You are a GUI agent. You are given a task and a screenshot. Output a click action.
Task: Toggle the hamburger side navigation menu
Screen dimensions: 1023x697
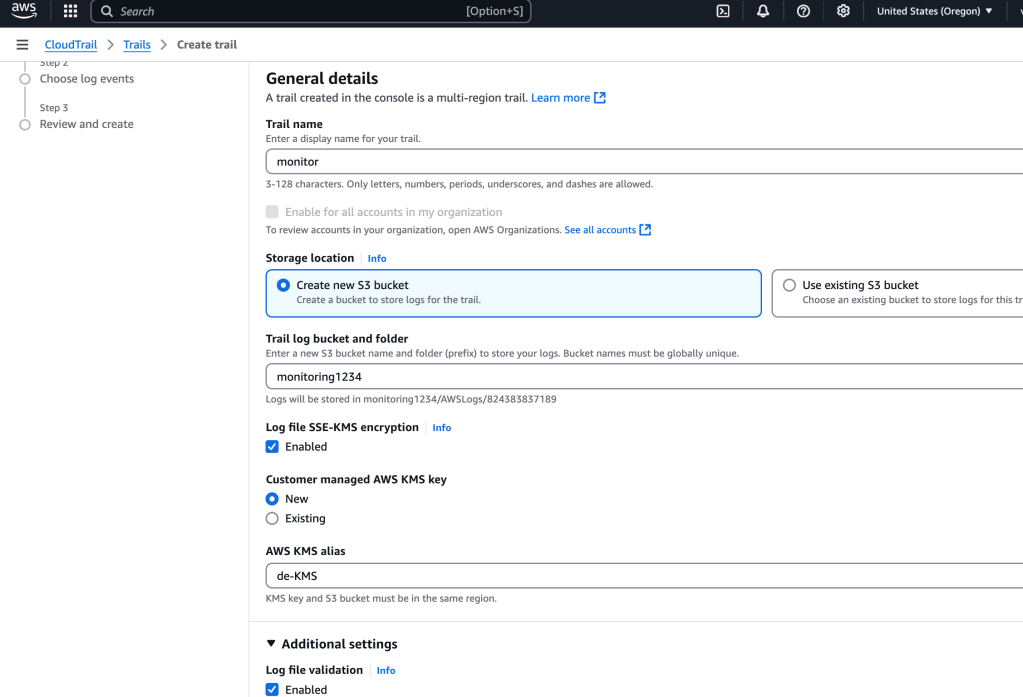point(22,45)
